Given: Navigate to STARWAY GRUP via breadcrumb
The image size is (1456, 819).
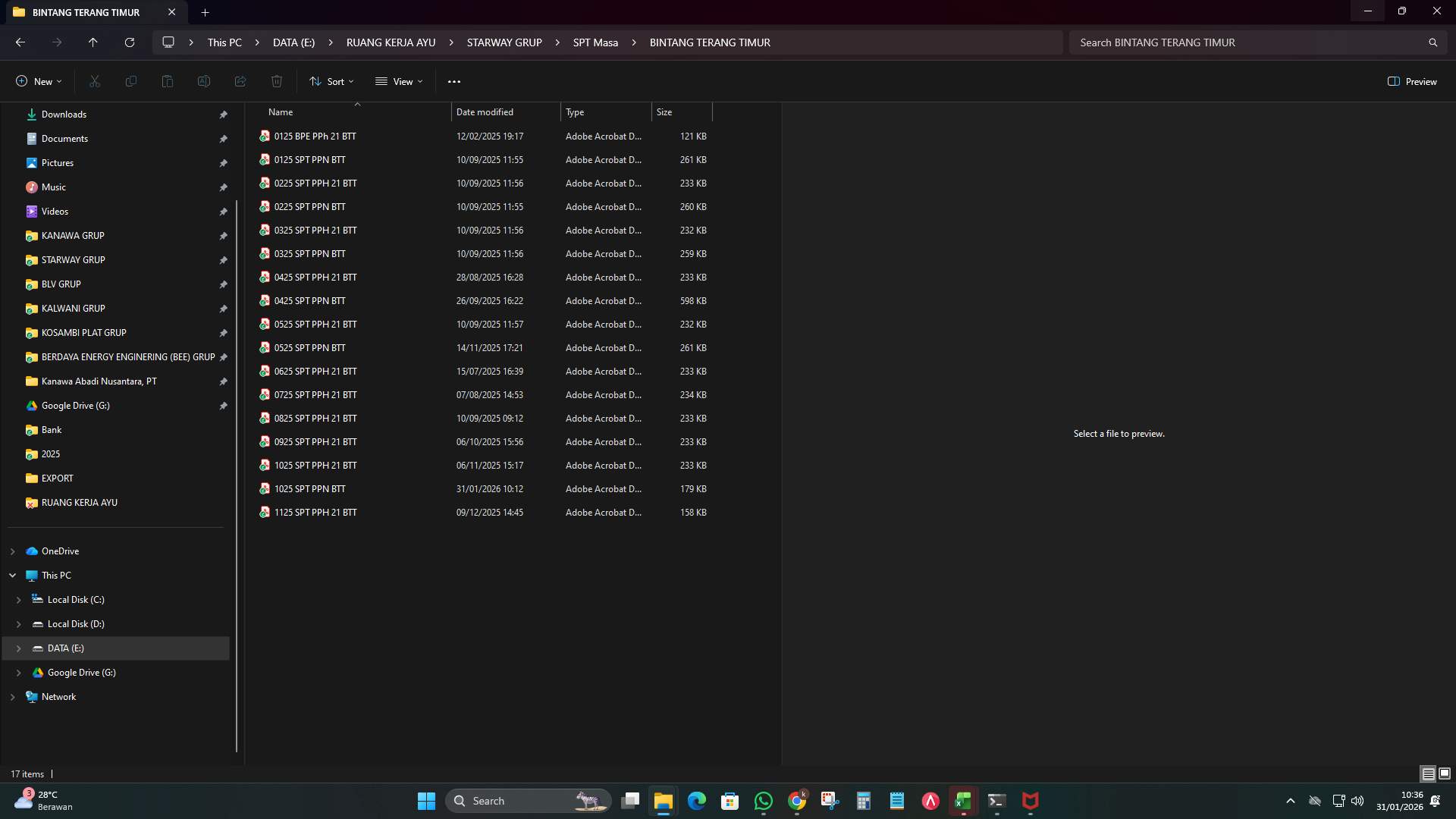Looking at the screenshot, I should (x=504, y=42).
